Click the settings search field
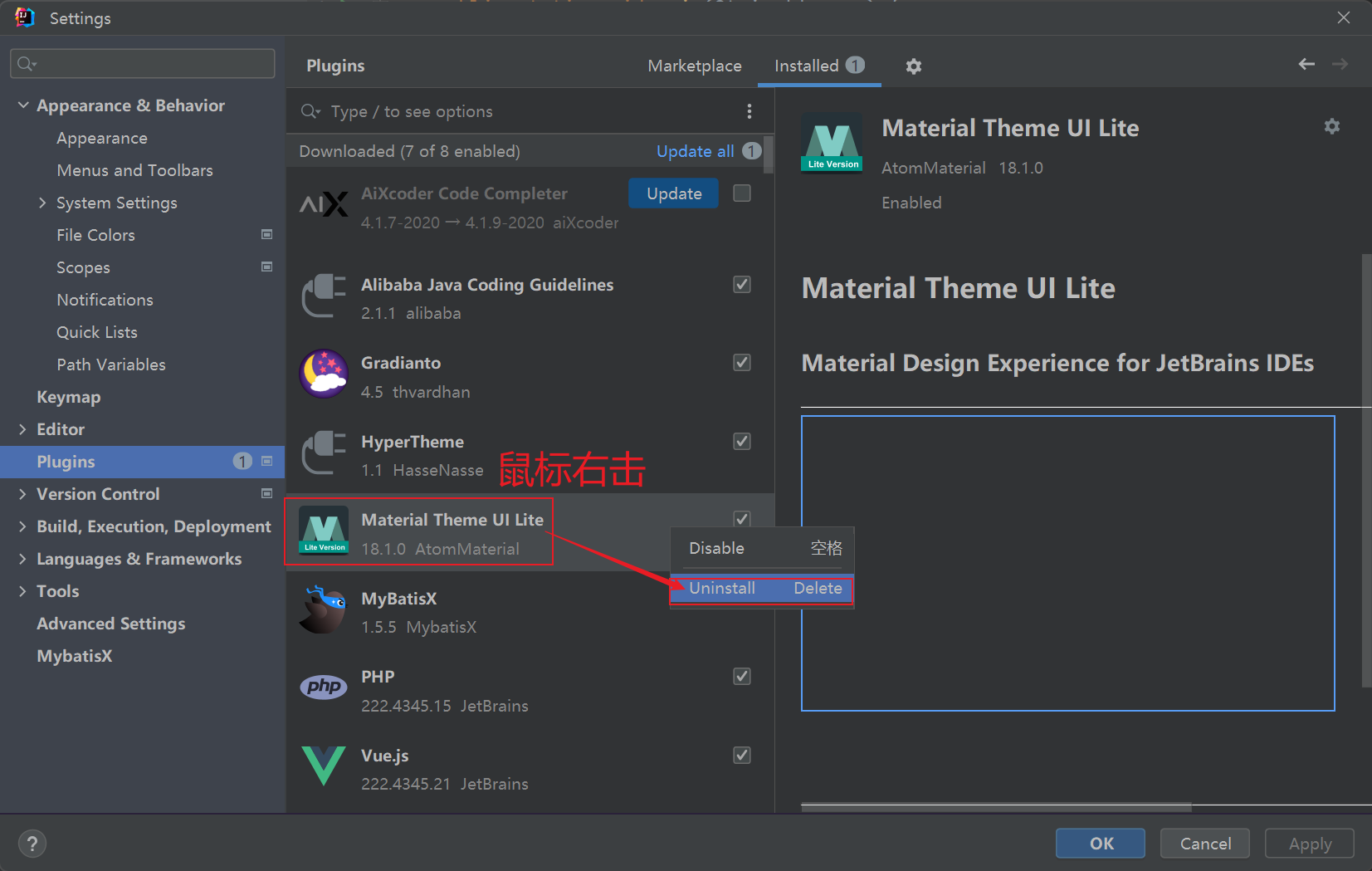1372x871 pixels. tap(143, 64)
